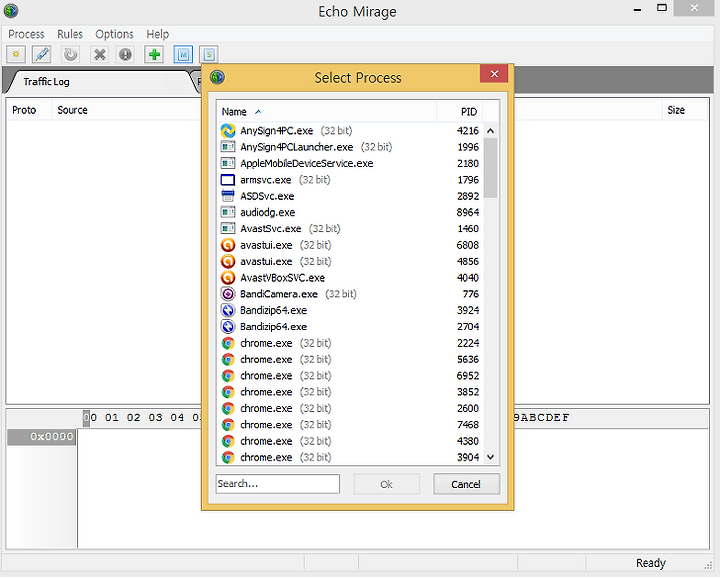Close the Select Process dialog
This screenshot has height=577, width=720.
coord(494,74)
